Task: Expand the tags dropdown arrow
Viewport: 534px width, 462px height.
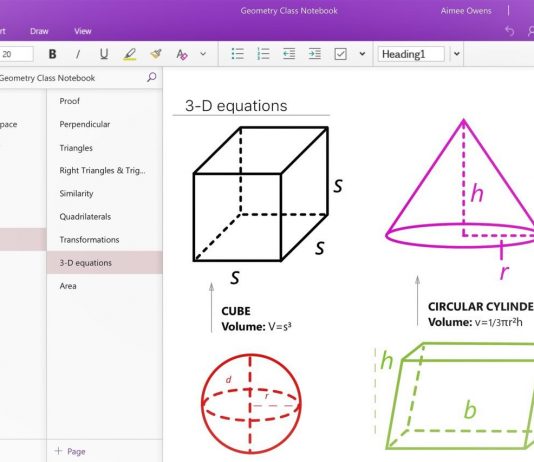Action: (x=362, y=54)
